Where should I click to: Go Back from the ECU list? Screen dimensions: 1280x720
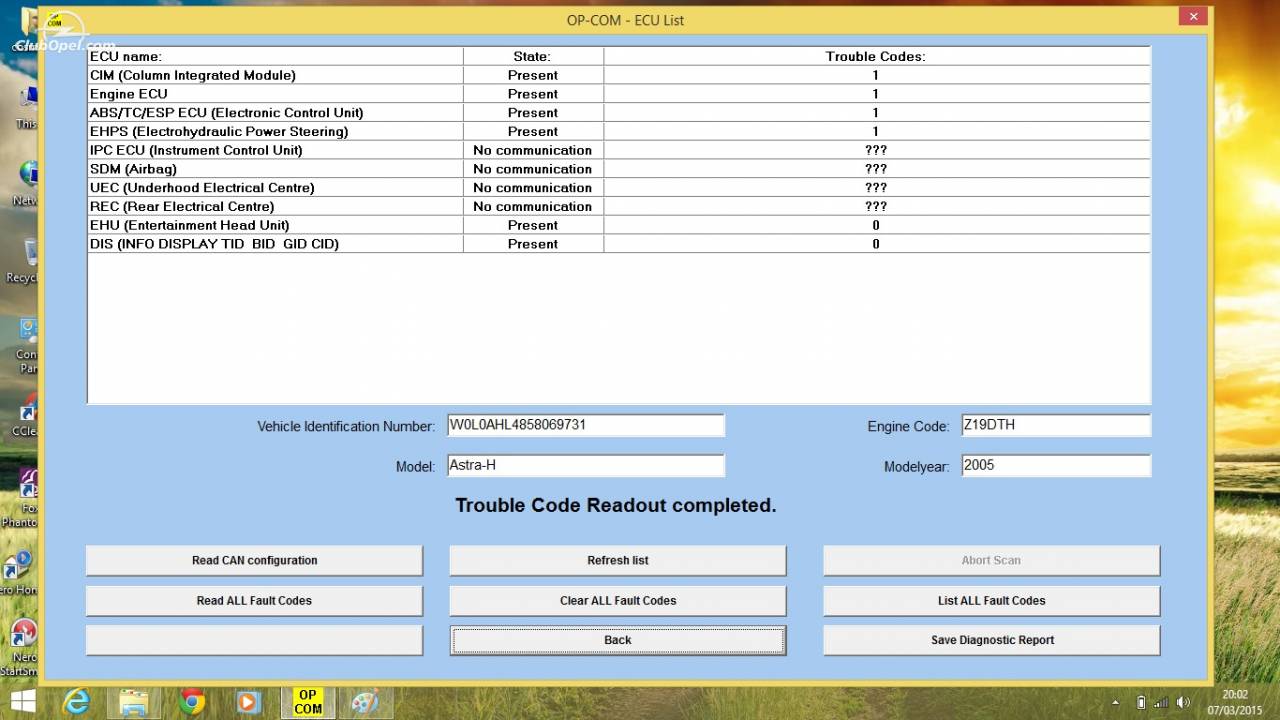618,640
